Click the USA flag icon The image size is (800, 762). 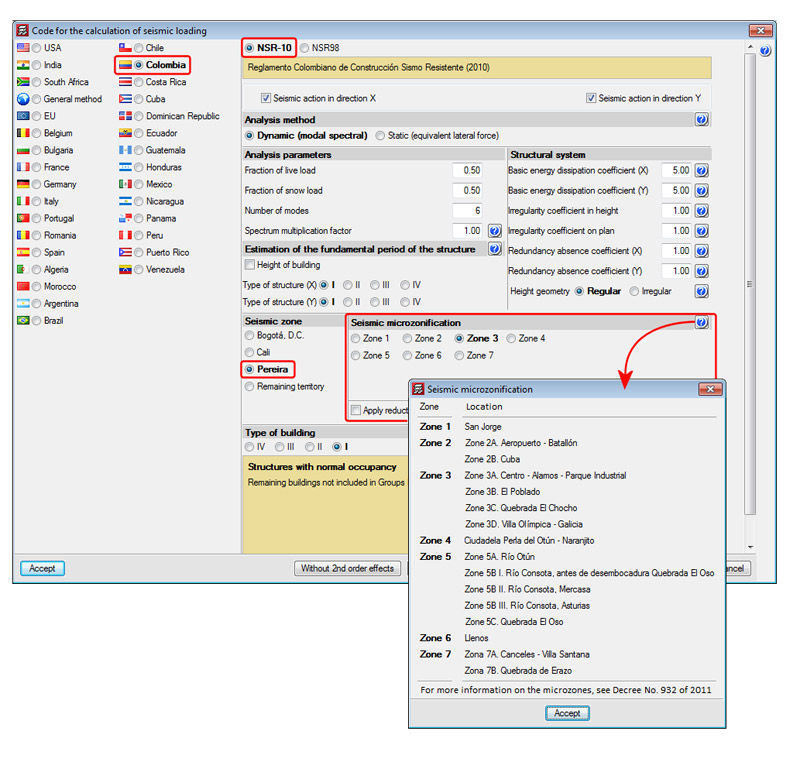[23, 47]
